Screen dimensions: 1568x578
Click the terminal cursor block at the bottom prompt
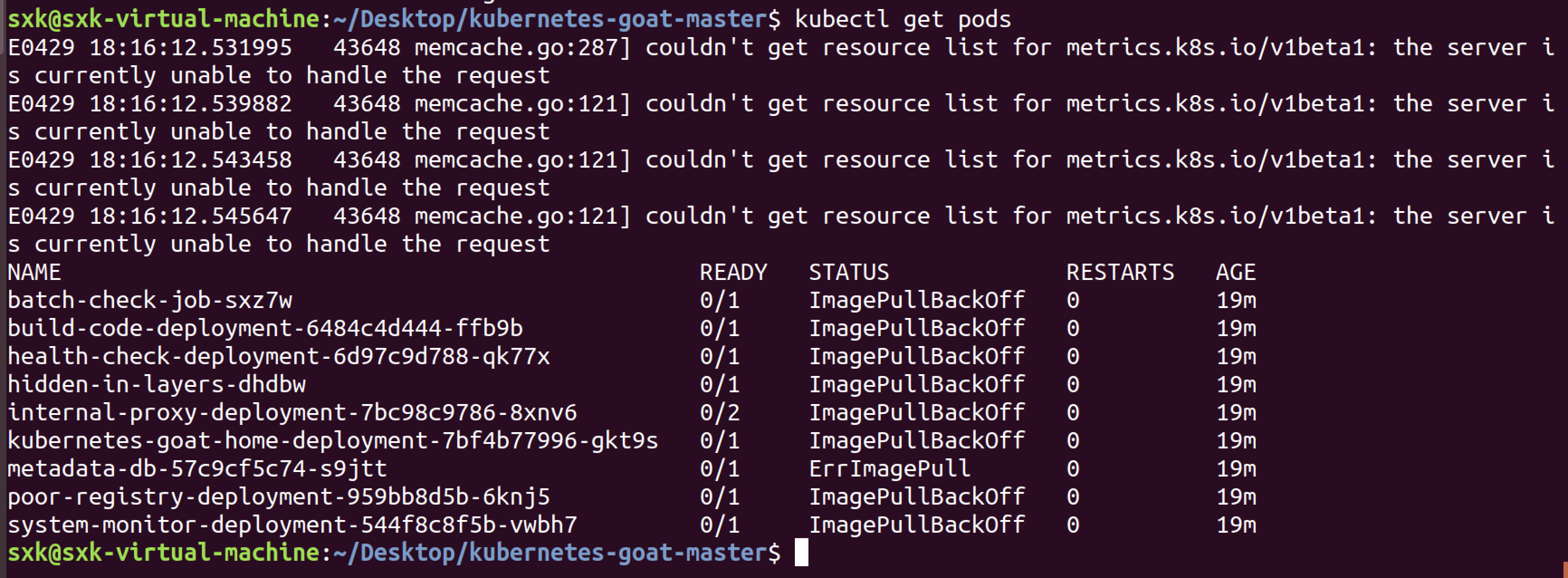[x=802, y=553]
